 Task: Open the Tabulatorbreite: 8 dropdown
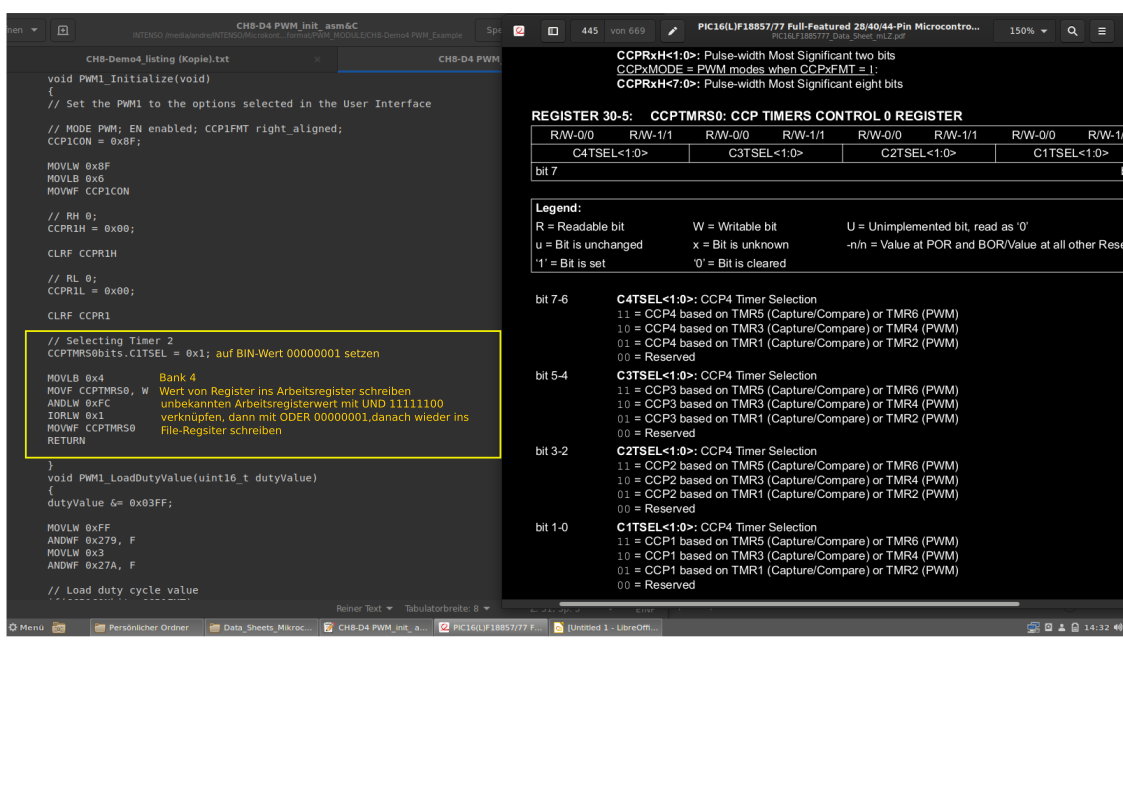pyautogui.click(x=447, y=609)
